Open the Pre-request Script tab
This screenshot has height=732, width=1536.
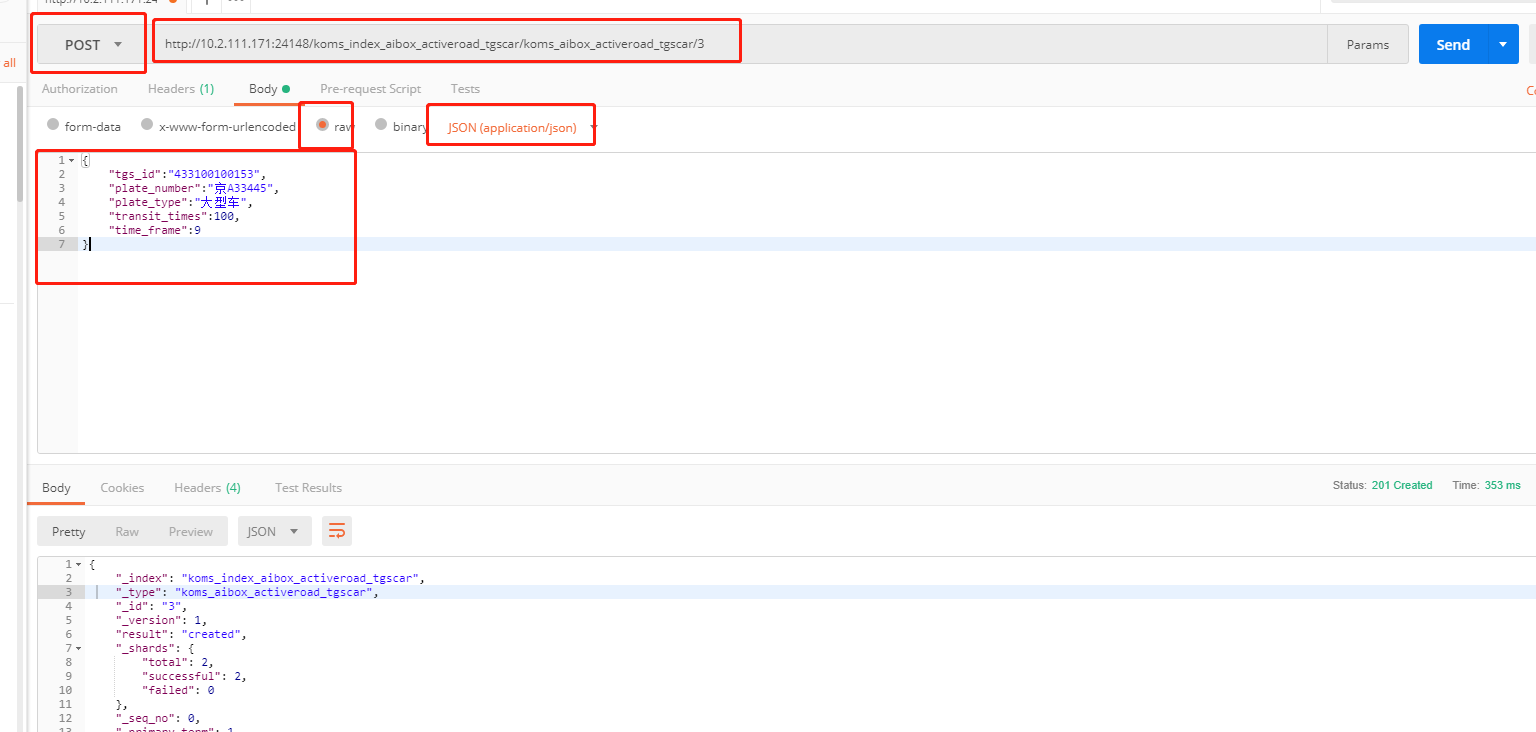370,89
